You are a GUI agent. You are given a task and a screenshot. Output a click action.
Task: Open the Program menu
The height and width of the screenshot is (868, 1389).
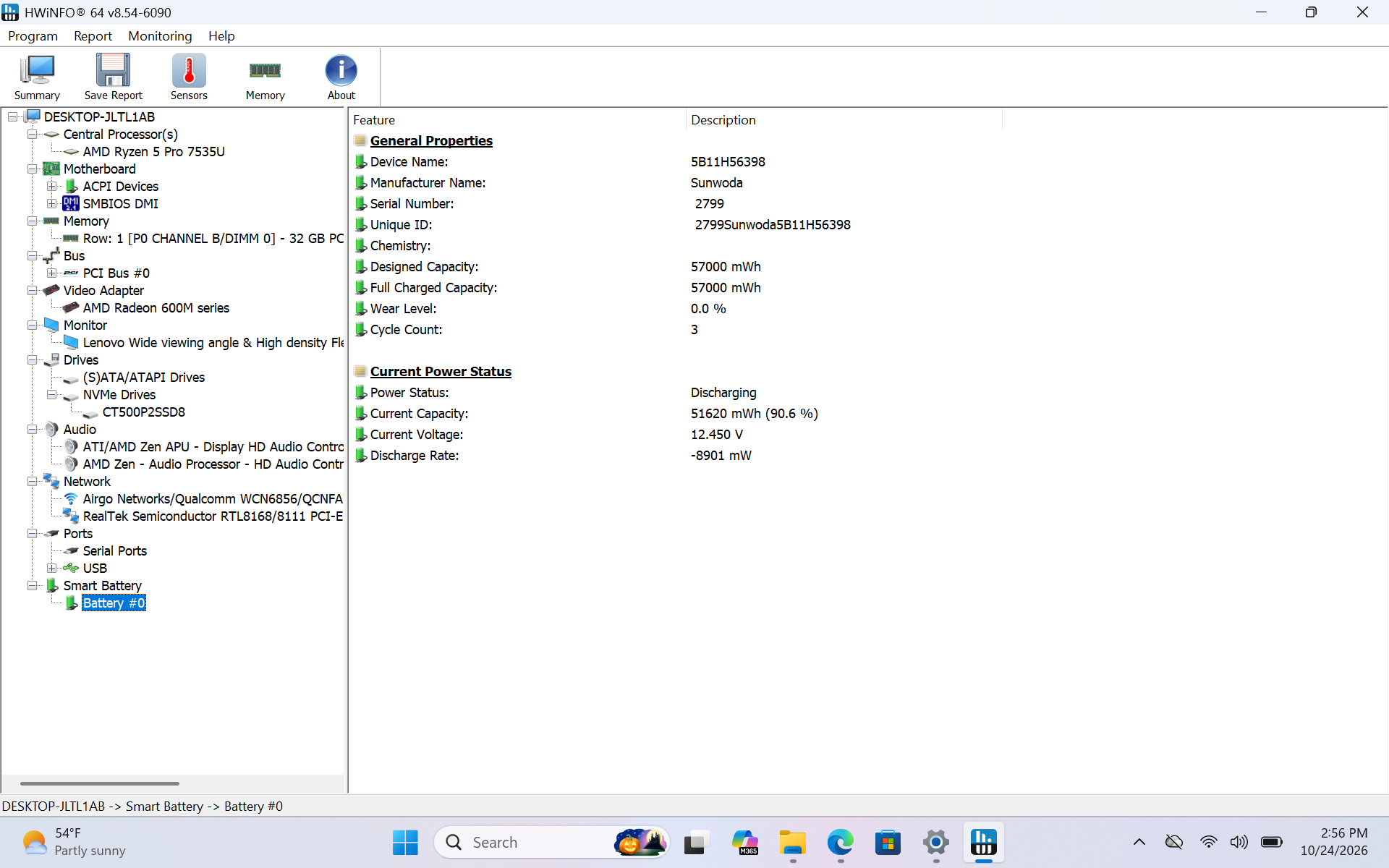(x=33, y=35)
